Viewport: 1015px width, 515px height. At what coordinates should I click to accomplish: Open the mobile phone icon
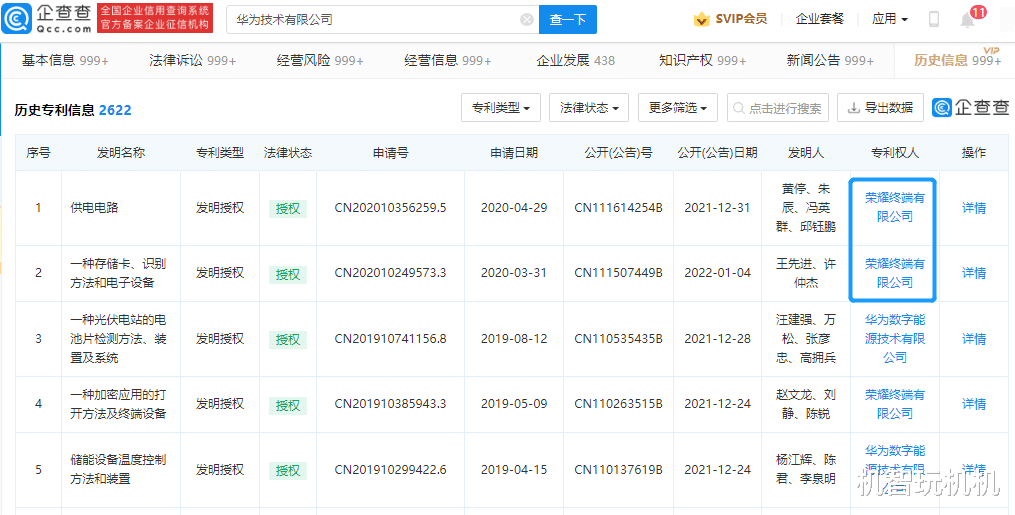tap(933, 19)
